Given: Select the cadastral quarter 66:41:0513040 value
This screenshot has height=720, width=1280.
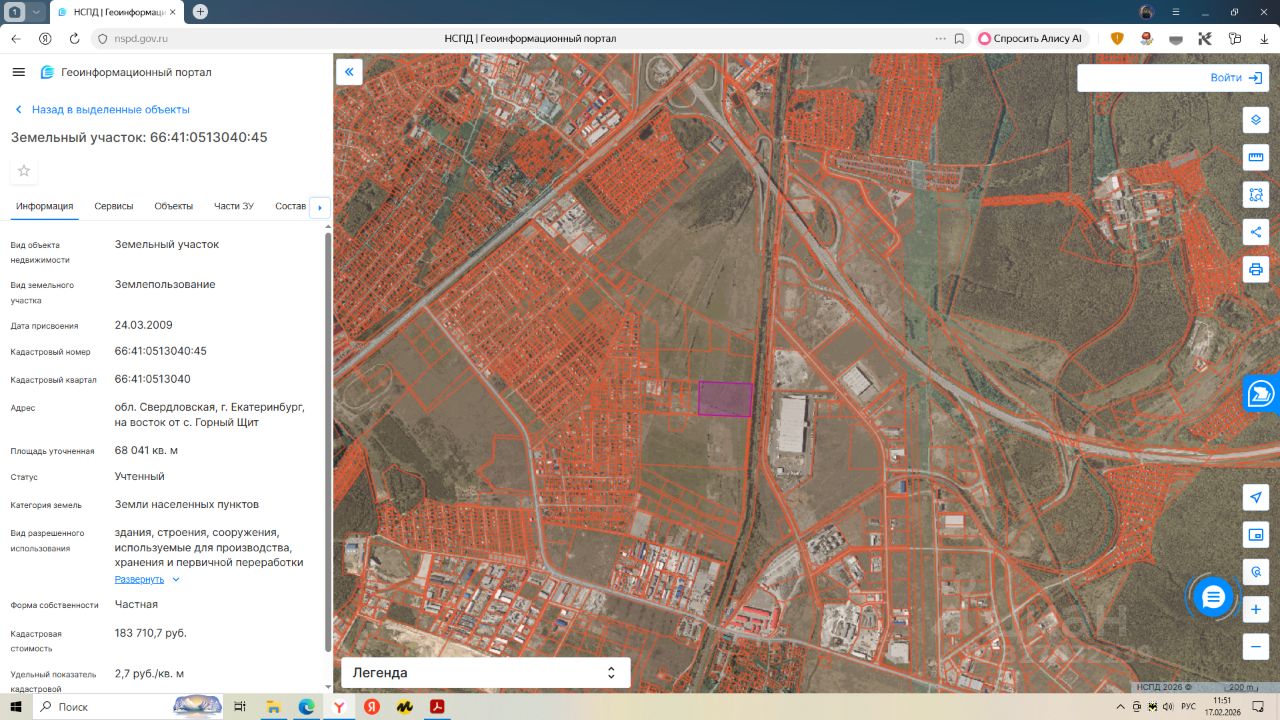Looking at the screenshot, I should tap(153, 379).
